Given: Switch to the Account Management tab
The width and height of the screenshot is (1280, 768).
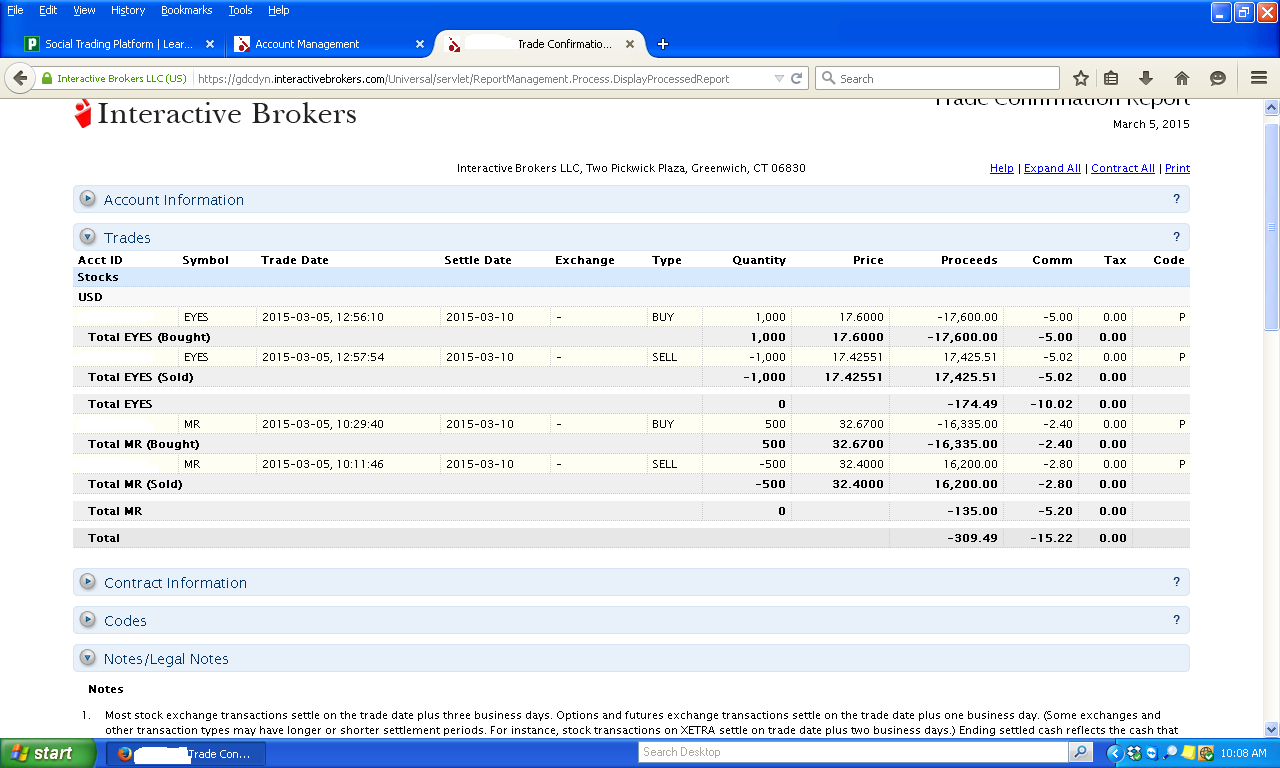Looking at the screenshot, I should pos(307,44).
